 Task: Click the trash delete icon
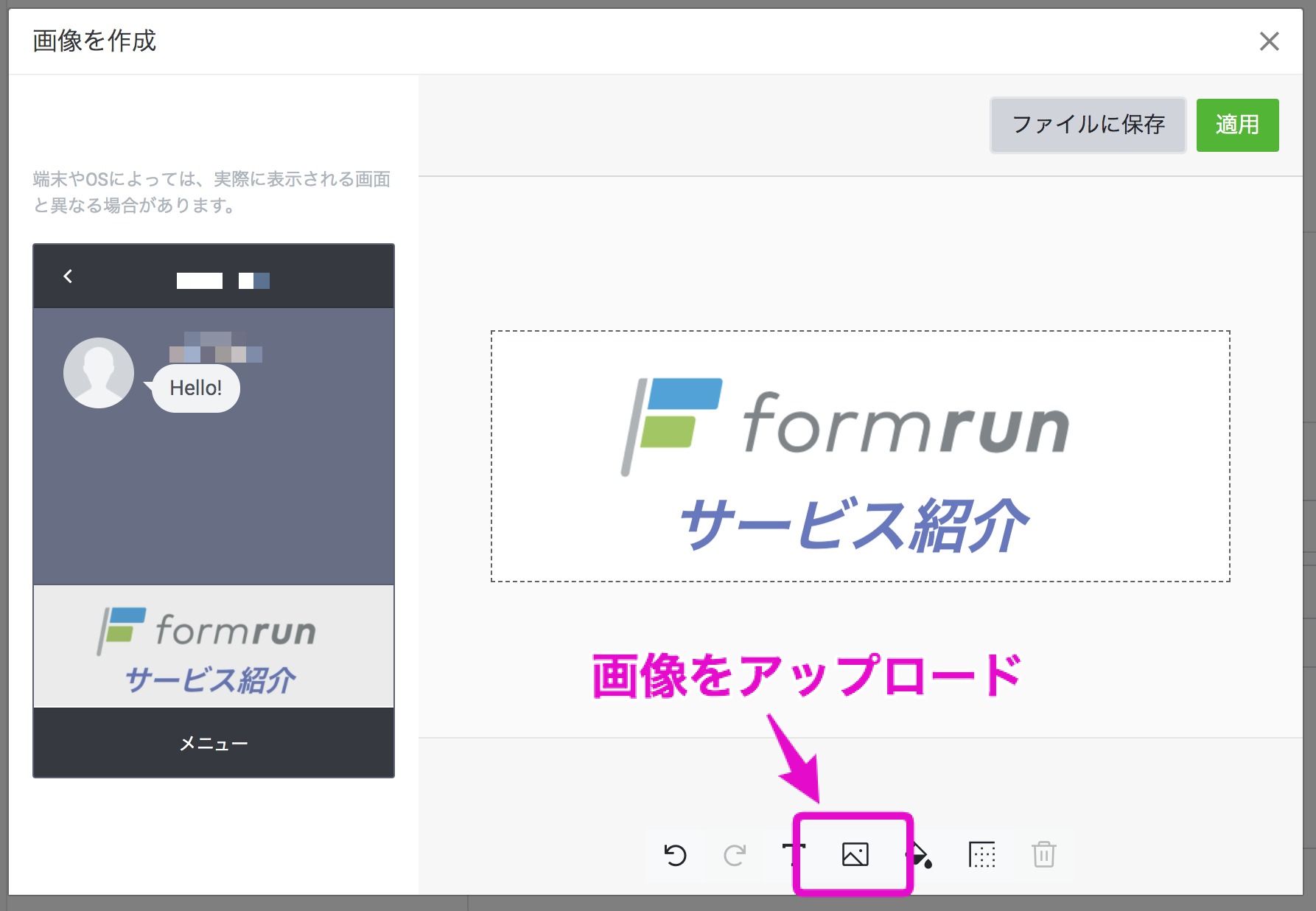pyautogui.click(x=1044, y=854)
